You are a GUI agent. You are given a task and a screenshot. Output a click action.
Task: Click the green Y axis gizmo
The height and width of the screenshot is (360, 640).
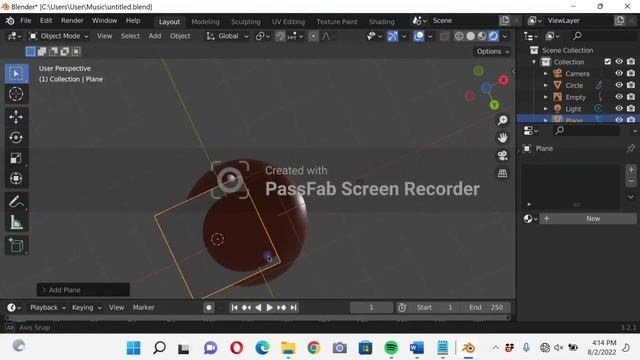[494, 105]
